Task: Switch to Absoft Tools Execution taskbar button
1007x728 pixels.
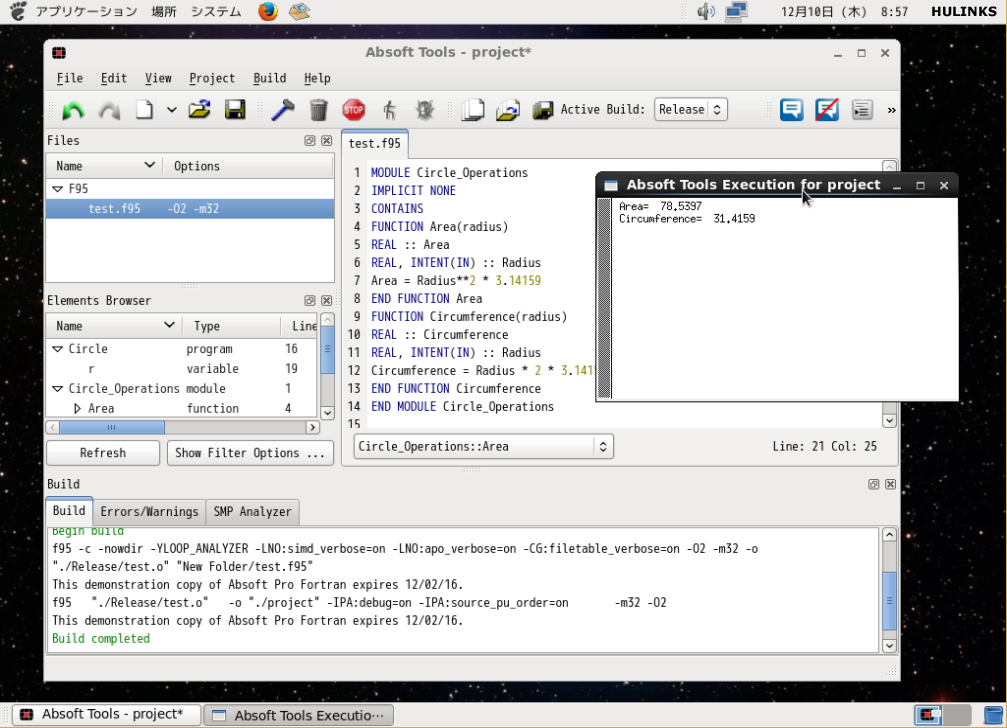Action: (299, 715)
